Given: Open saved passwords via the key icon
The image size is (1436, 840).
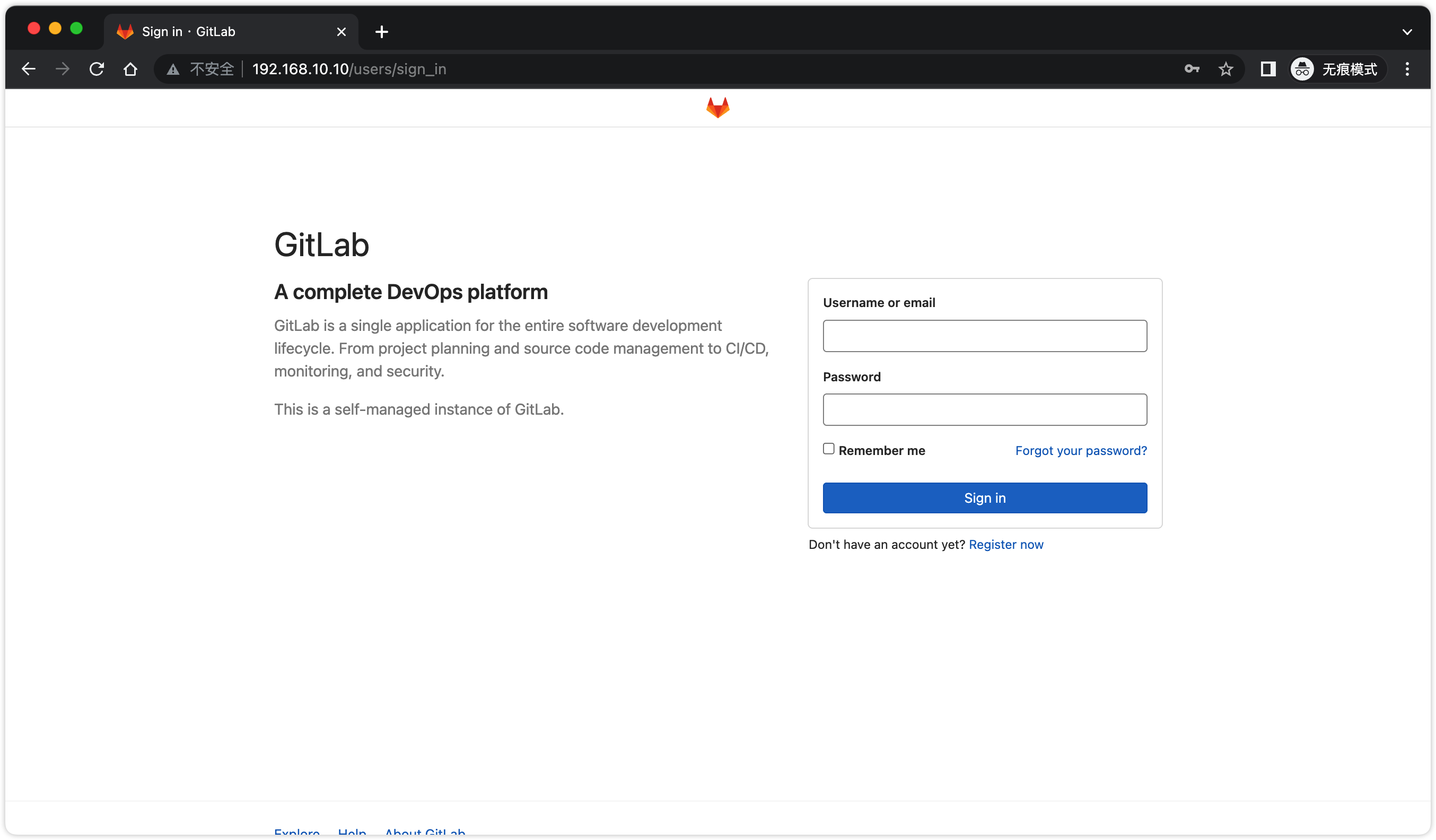Looking at the screenshot, I should pos(1192,69).
